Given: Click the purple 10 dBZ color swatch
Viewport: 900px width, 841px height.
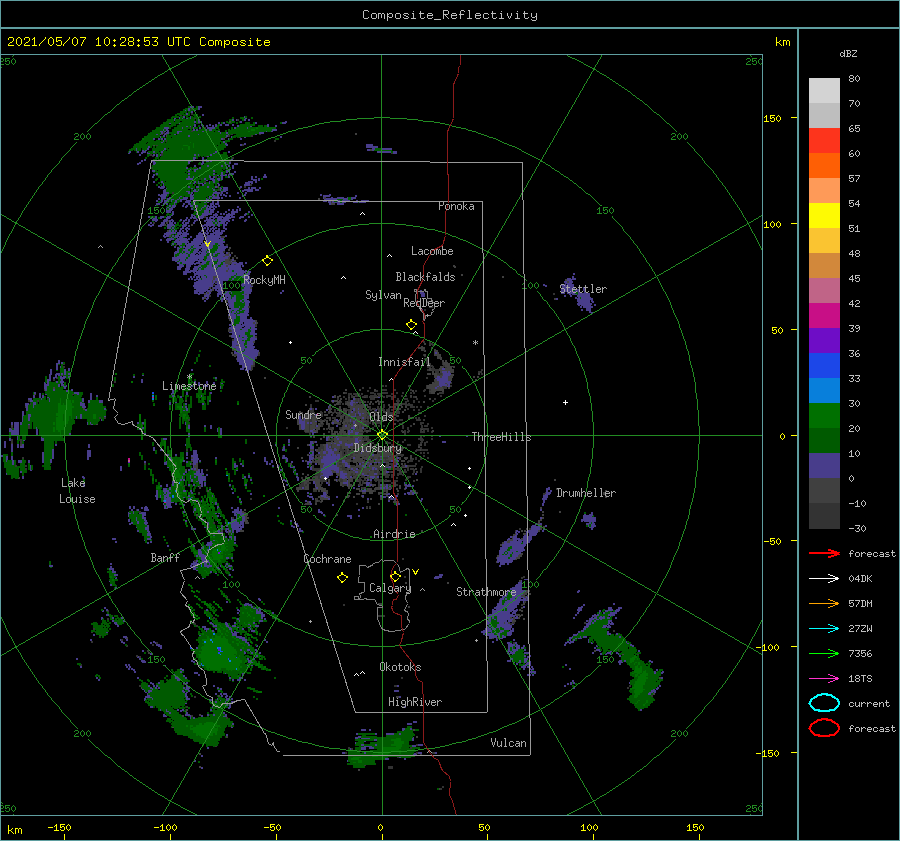Looking at the screenshot, I should point(824,465).
